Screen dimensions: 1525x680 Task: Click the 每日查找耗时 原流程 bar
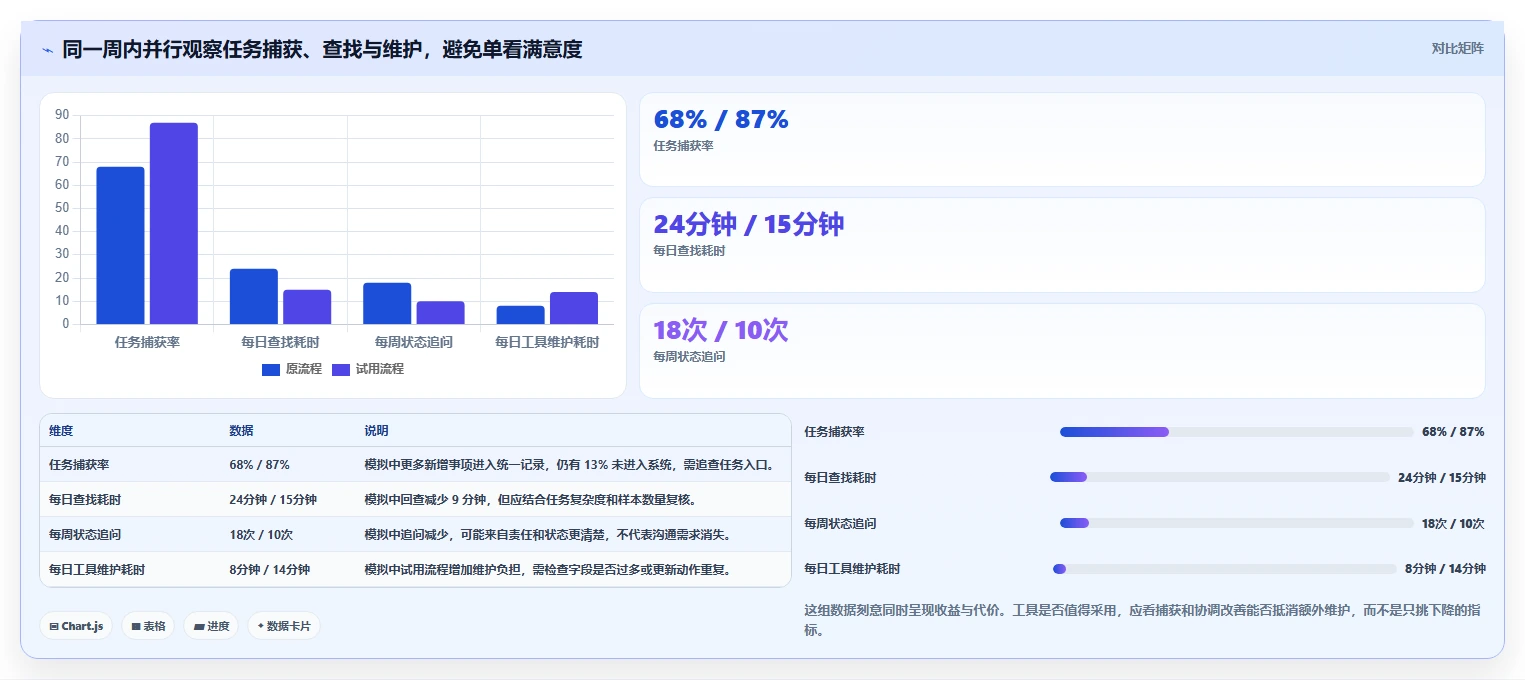pos(254,296)
